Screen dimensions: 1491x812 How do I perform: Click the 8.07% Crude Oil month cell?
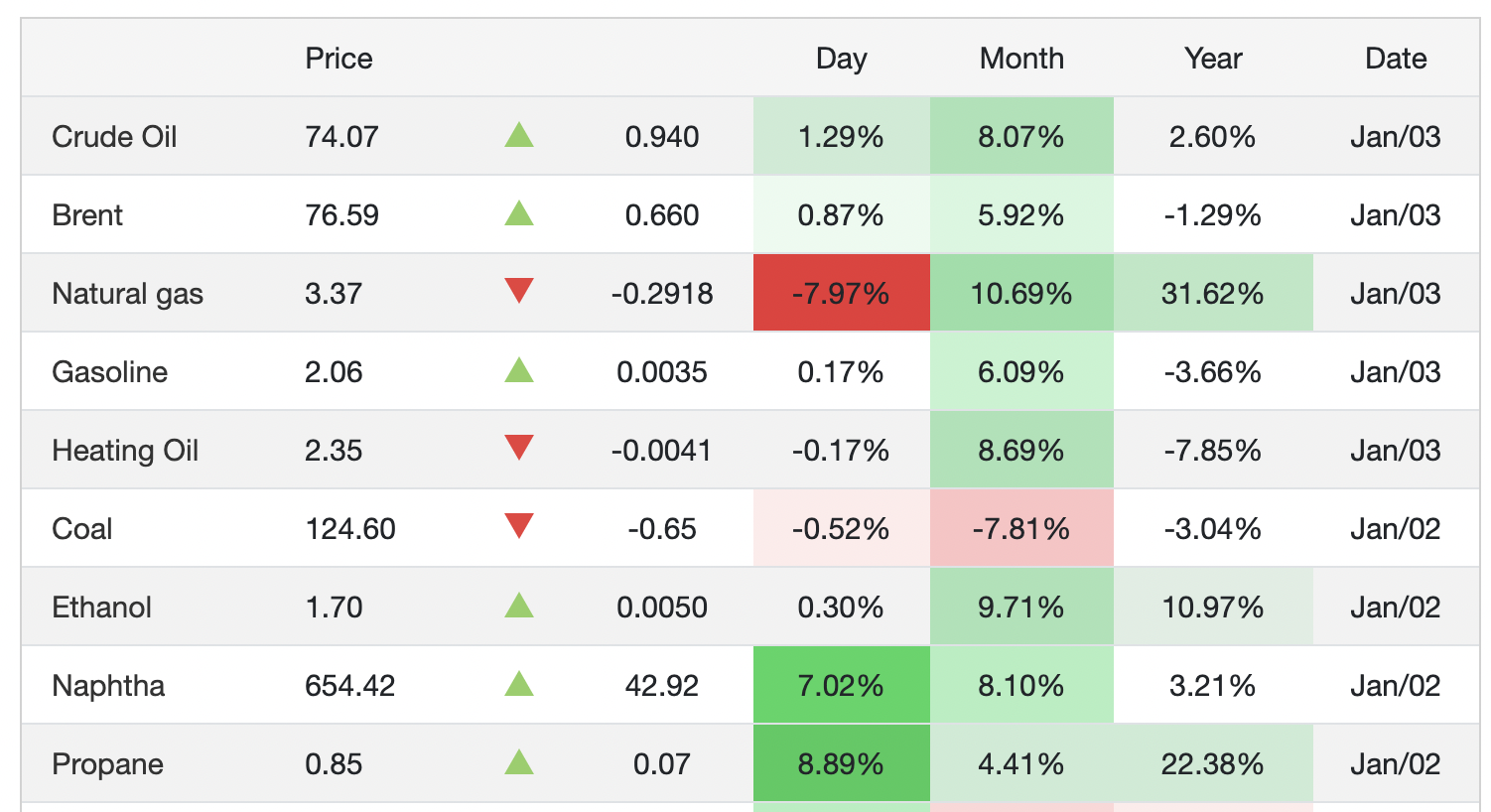(x=1021, y=136)
